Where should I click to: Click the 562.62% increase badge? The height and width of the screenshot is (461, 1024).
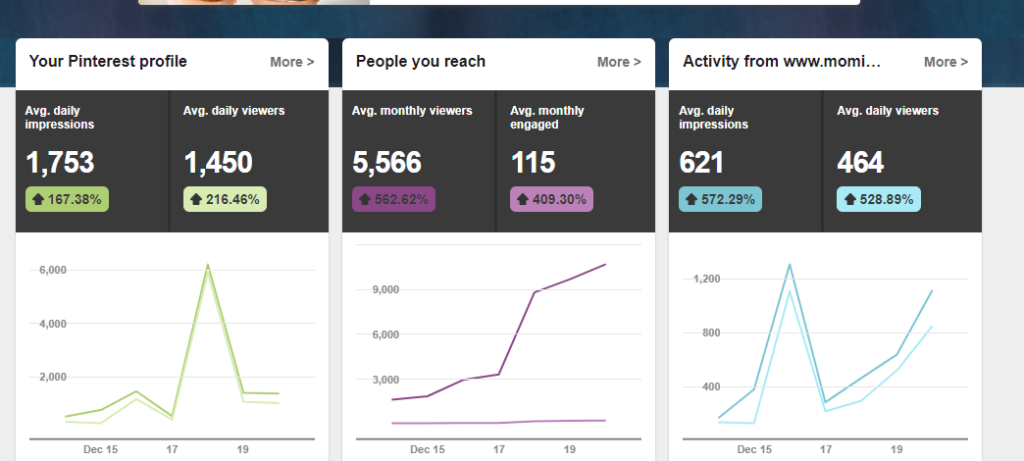click(x=394, y=199)
